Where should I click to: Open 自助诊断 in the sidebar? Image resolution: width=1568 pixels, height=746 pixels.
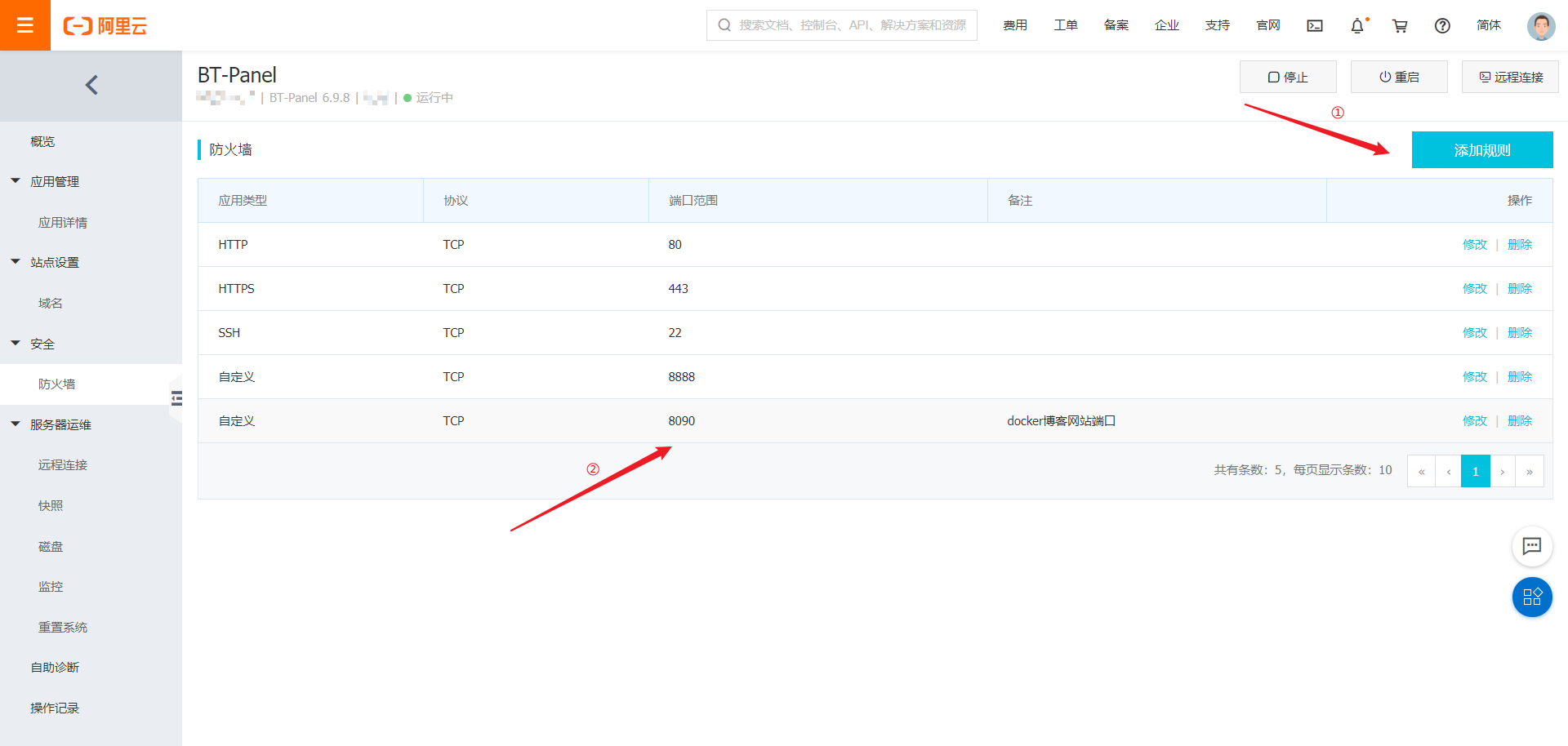(x=55, y=668)
